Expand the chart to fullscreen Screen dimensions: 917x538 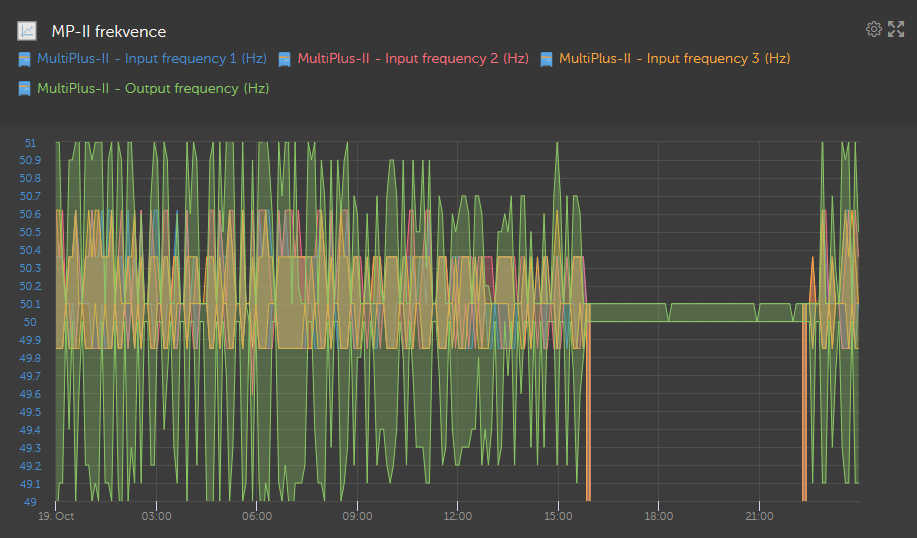pos(896,29)
